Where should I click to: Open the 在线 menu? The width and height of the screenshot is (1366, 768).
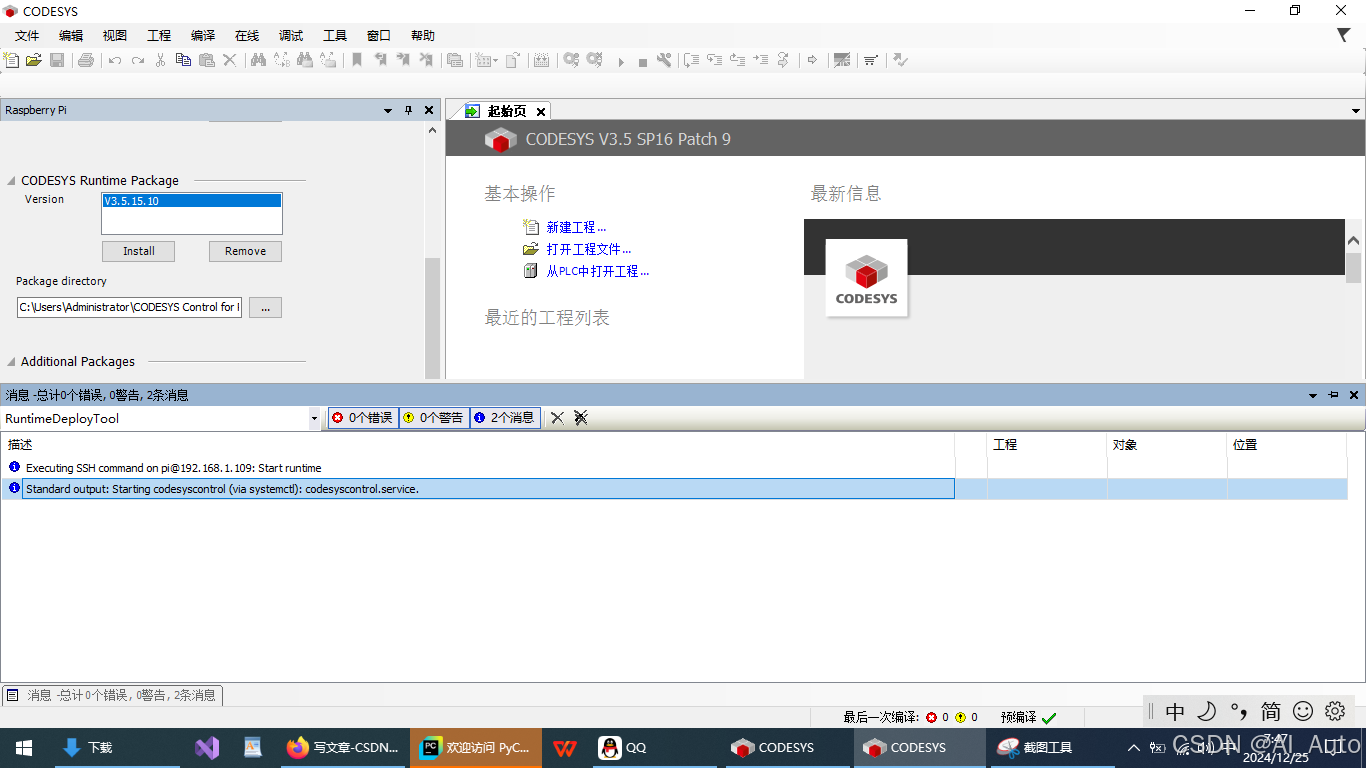[247, 36]
